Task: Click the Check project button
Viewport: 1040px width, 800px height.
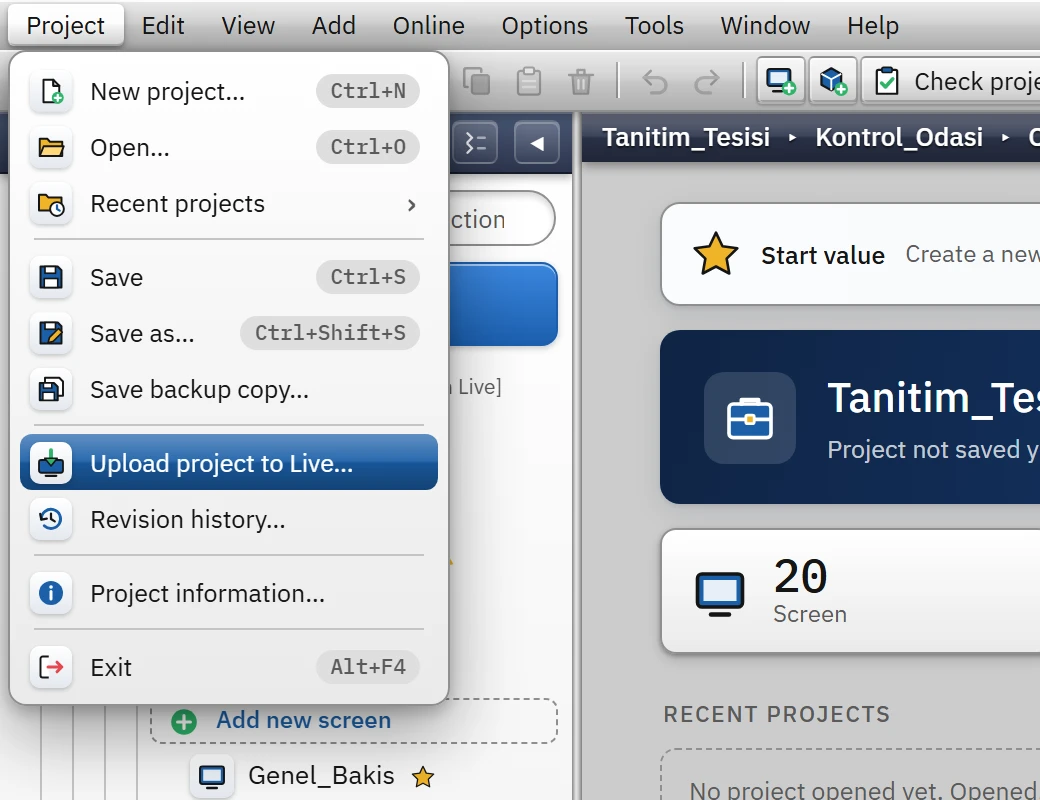Action: click(951, 81)
